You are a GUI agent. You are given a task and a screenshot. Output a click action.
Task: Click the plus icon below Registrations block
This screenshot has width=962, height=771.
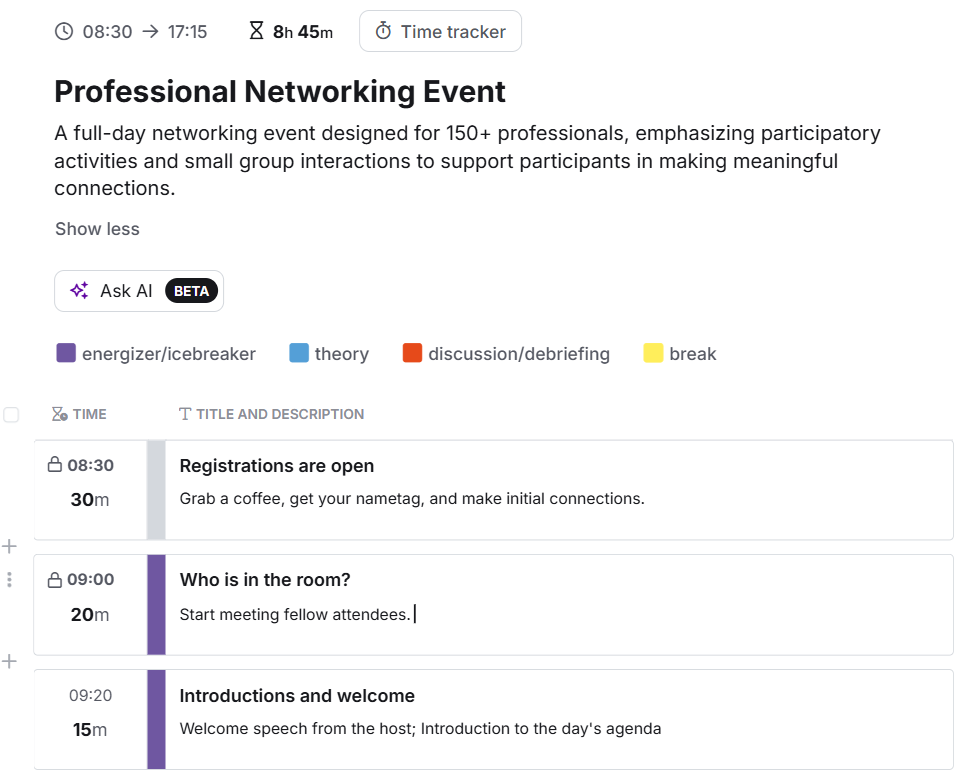[x=10, y=546]
